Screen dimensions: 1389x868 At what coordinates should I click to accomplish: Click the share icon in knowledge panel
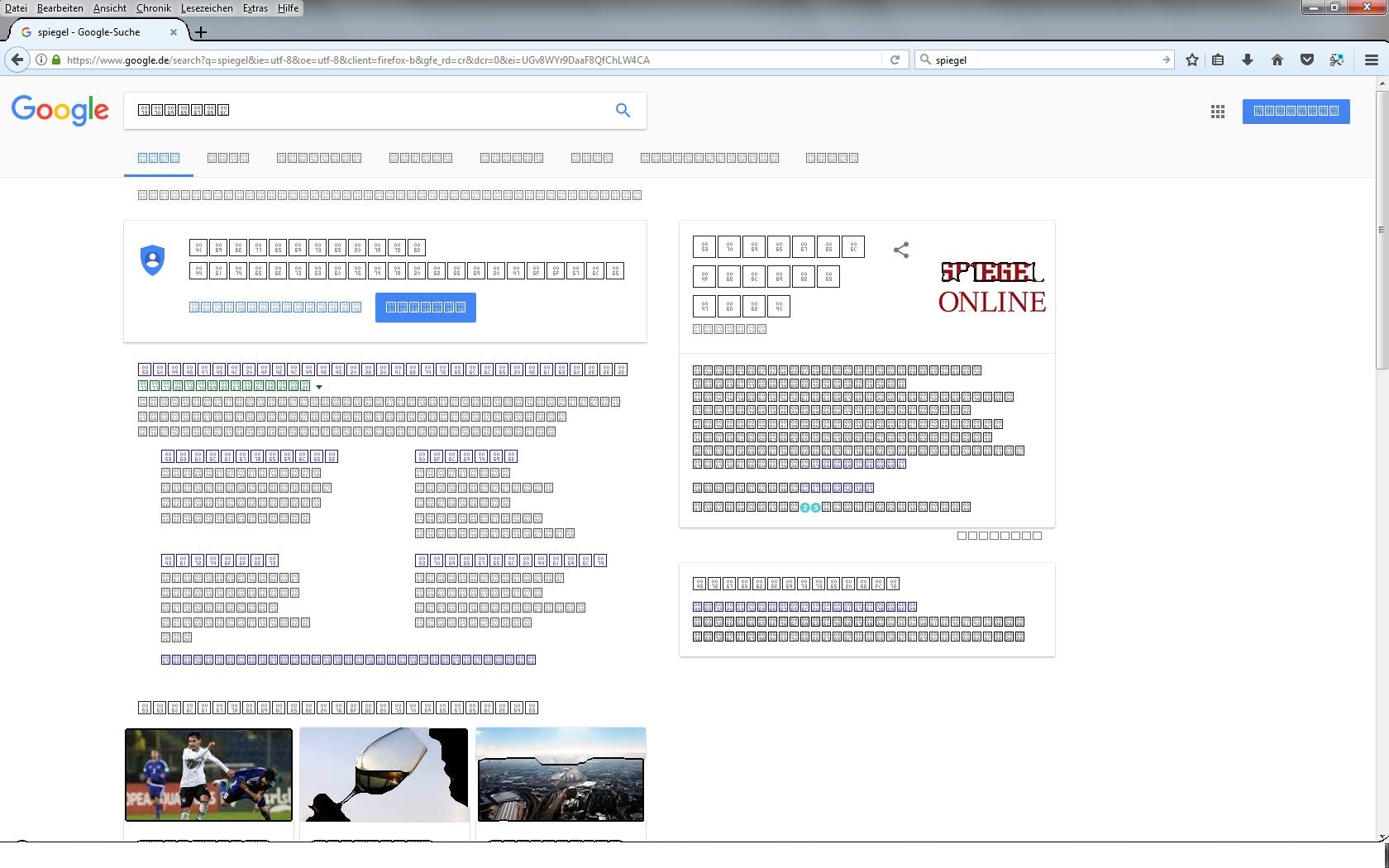pyautogui.click(x=901, y=250)
